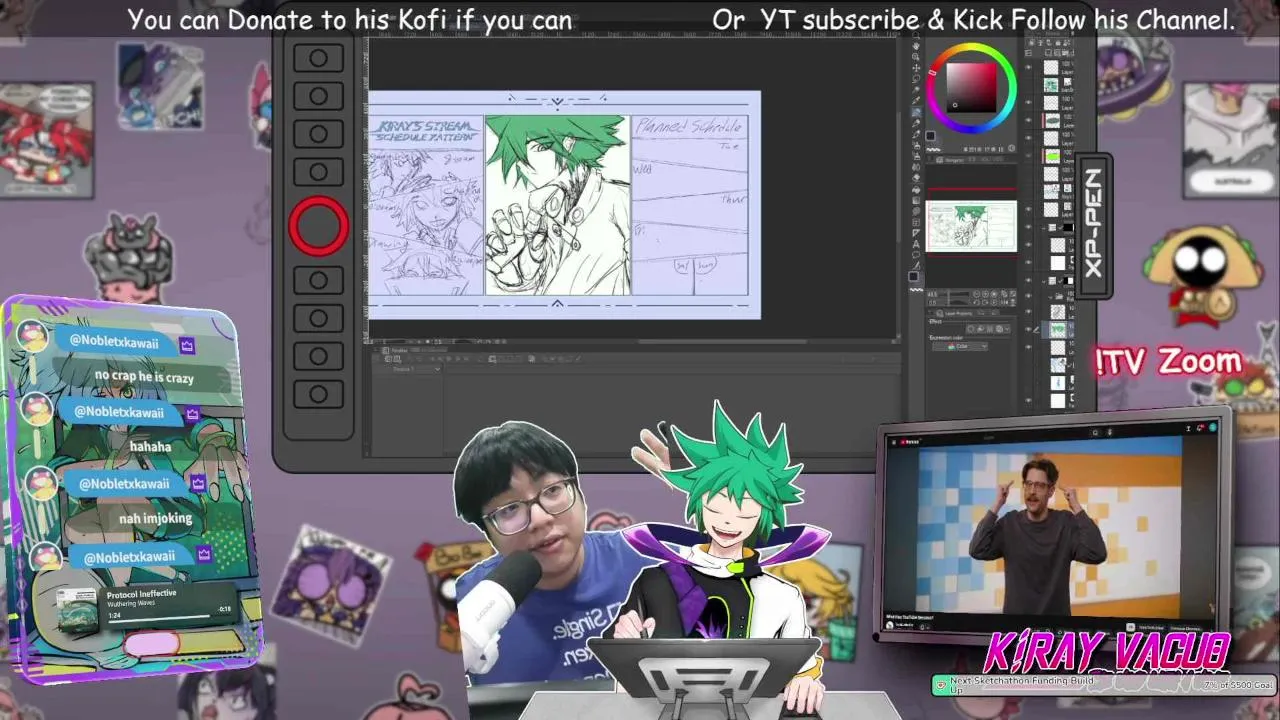Click the 'Protocol Ineffective' song title
Viewport: 1280px width, 720px height.
pos(141,593)
